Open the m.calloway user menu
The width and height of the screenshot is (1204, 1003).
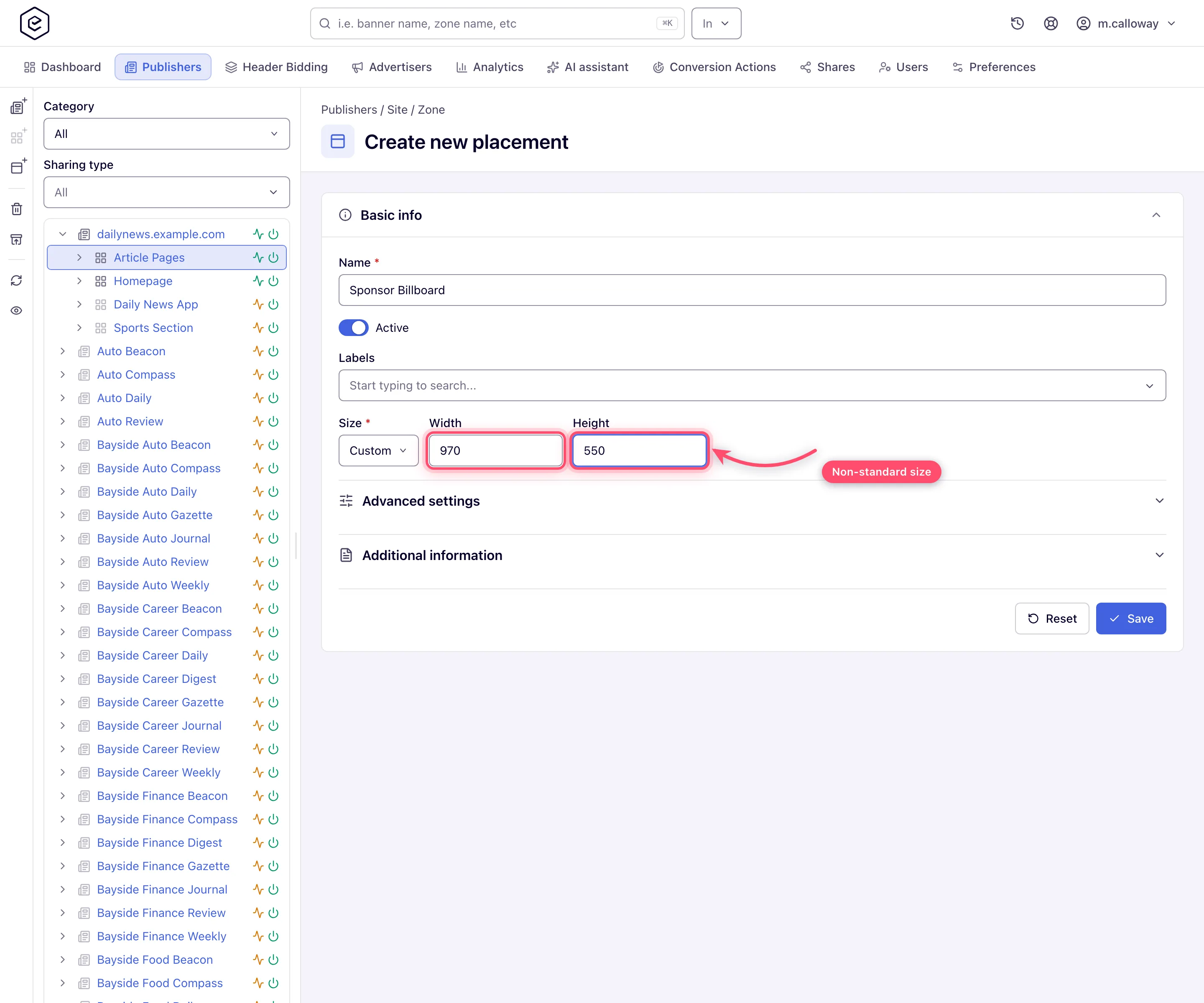click(1126, 23)
